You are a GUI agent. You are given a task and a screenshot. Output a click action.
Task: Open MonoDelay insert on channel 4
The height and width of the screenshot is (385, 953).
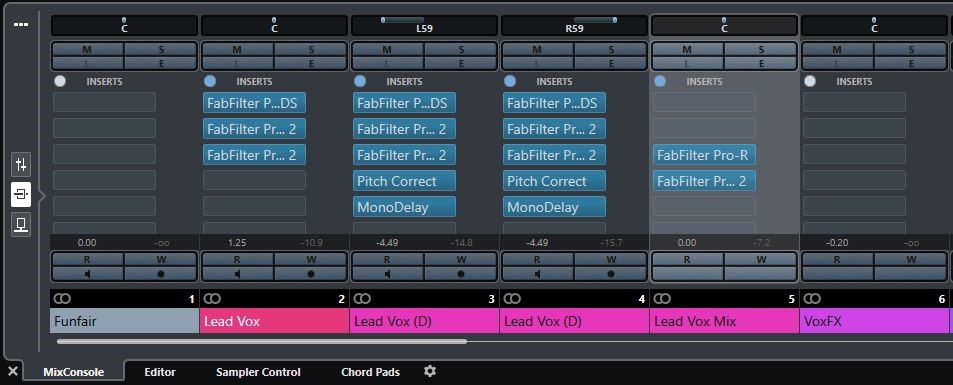coord(554,207)
